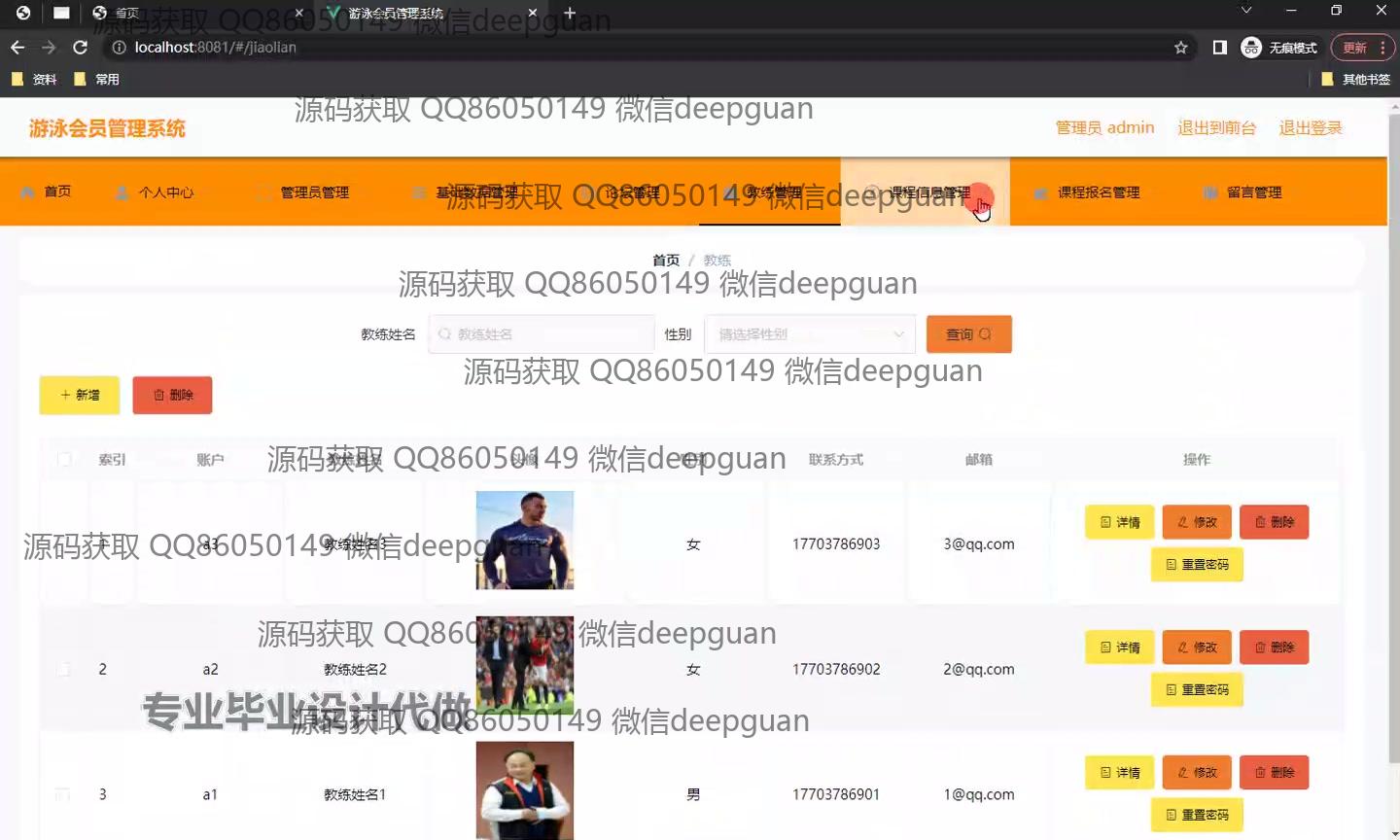Click the 游泳会员管理系统 site title
Image resolution: width=1400 pixels, height=840 pixels.
pos(107,128)
